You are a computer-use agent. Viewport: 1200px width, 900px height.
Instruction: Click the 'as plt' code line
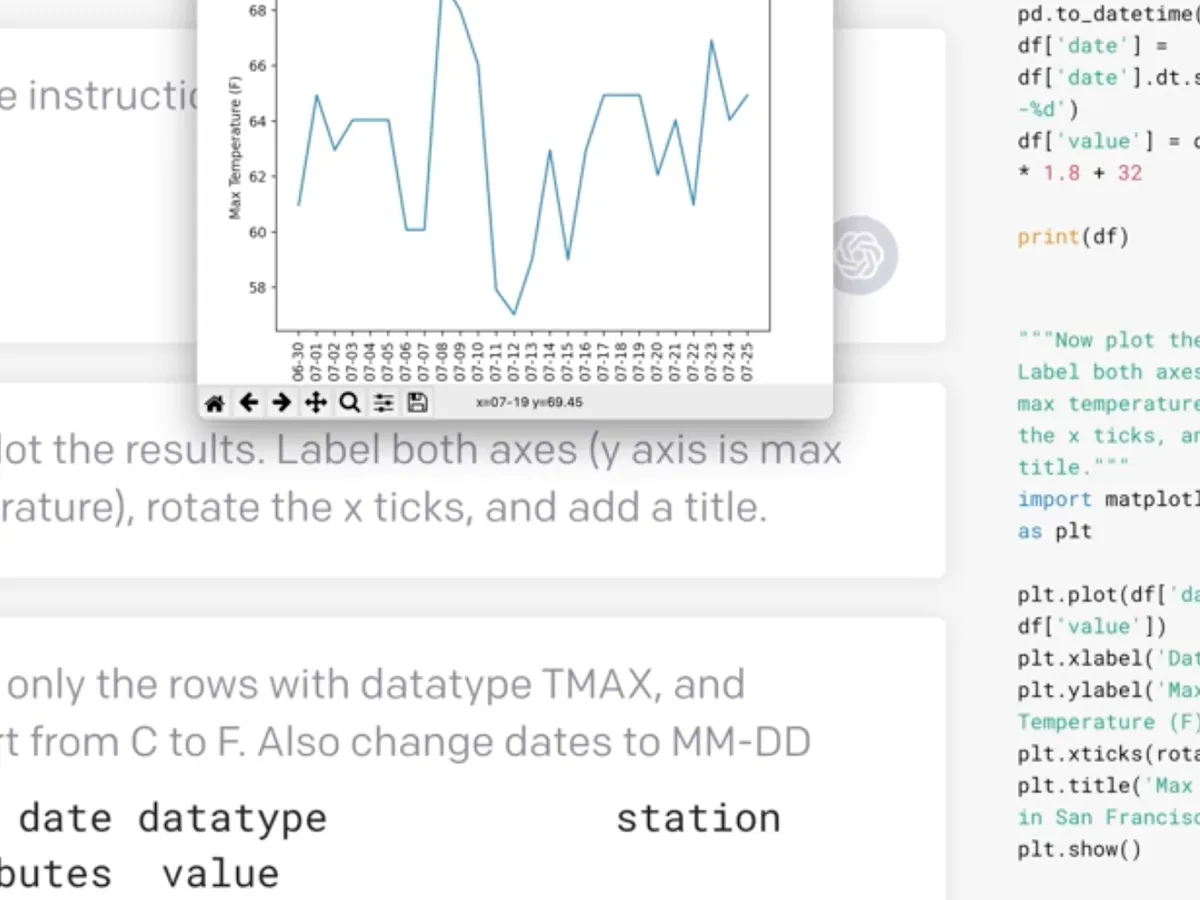coord(1055,531)
